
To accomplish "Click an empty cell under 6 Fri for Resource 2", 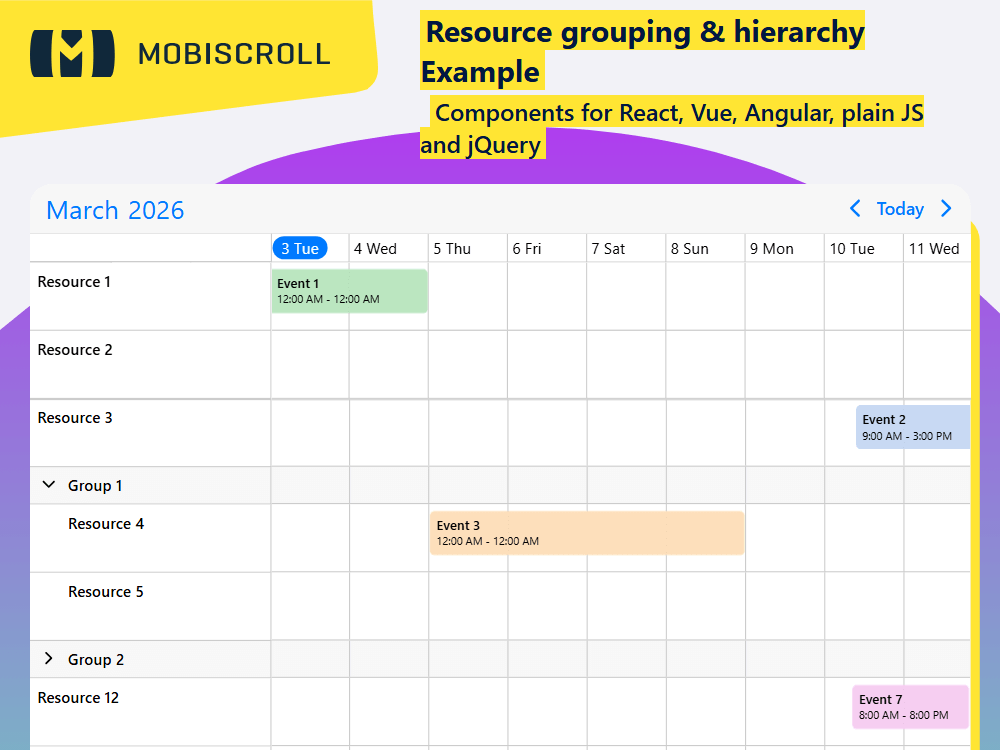I will [546, 364].
